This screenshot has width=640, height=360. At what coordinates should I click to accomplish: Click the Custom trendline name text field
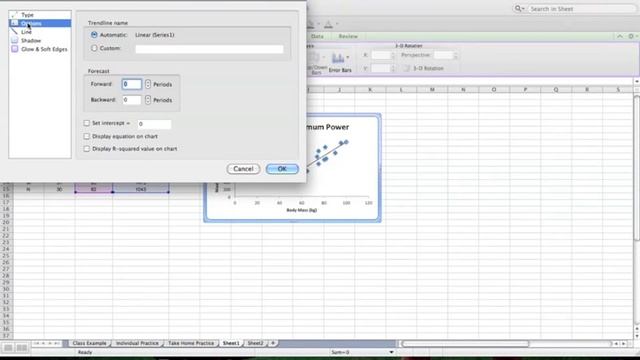(x=209, y=49)
